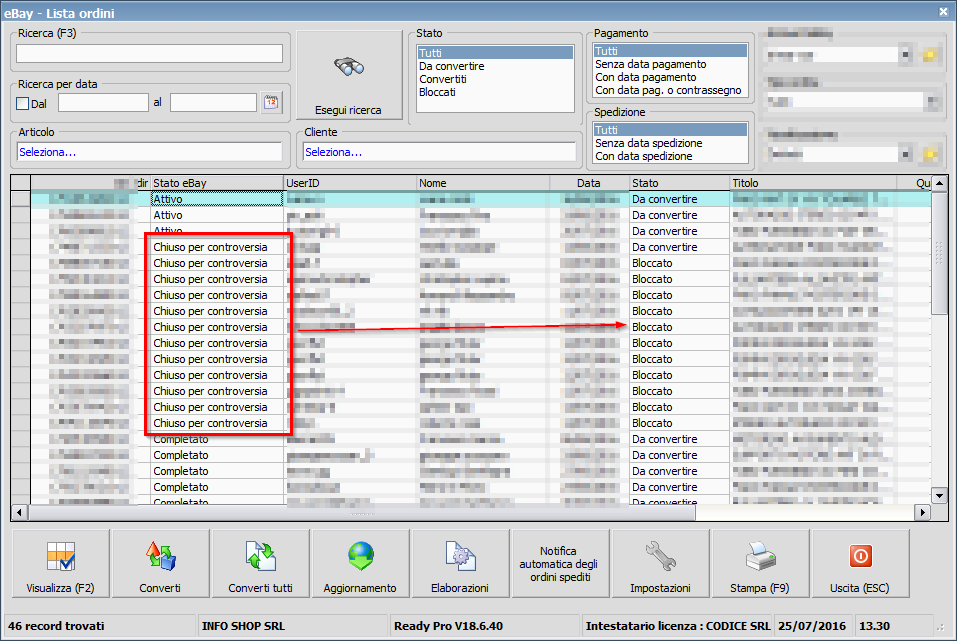
Task: Start the Aggiornamento globe update
Action: click(x=360, y=563)
